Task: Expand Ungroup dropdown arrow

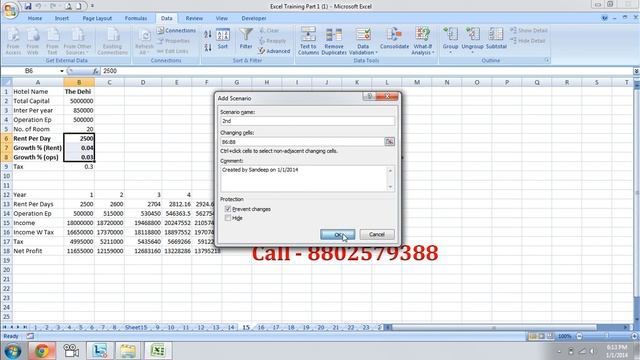Action: coord(473,53)
